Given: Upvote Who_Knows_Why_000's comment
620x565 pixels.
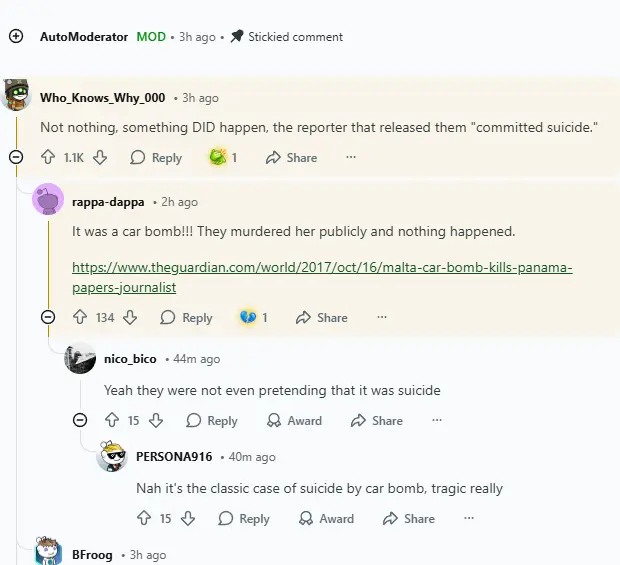Looking at the screenshot, I should pyautogui.click(x=48, y=157).
